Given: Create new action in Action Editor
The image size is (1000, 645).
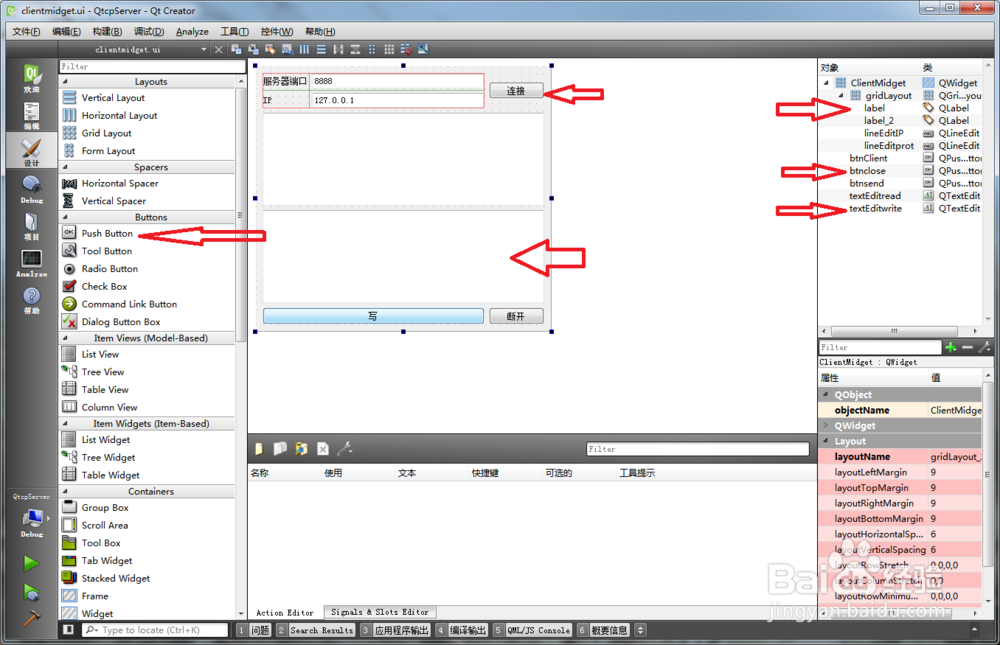Looking at the screenshot, I should (x=258, y=449).
